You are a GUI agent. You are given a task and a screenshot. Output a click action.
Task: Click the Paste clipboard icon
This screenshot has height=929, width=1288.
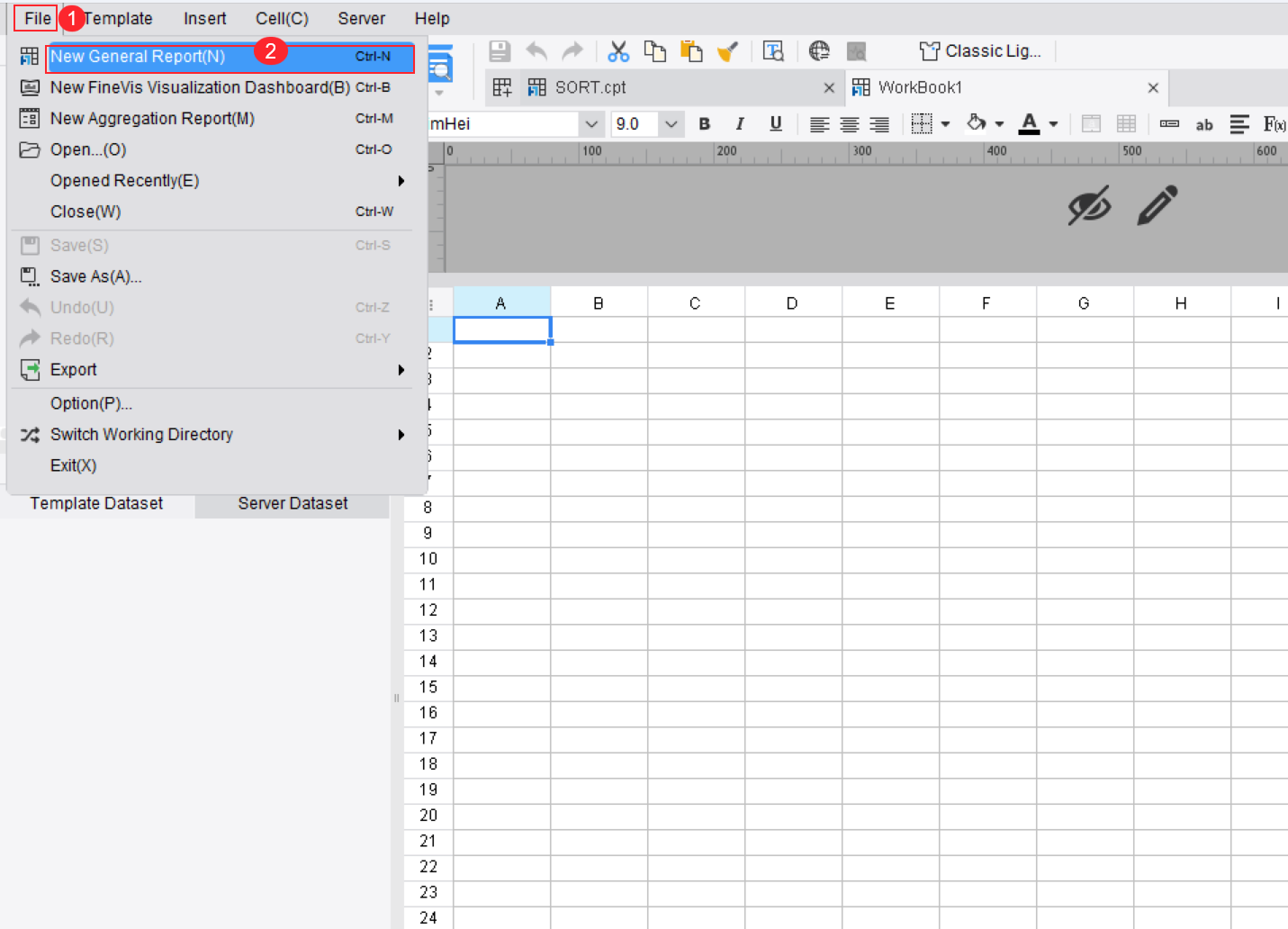691,51
